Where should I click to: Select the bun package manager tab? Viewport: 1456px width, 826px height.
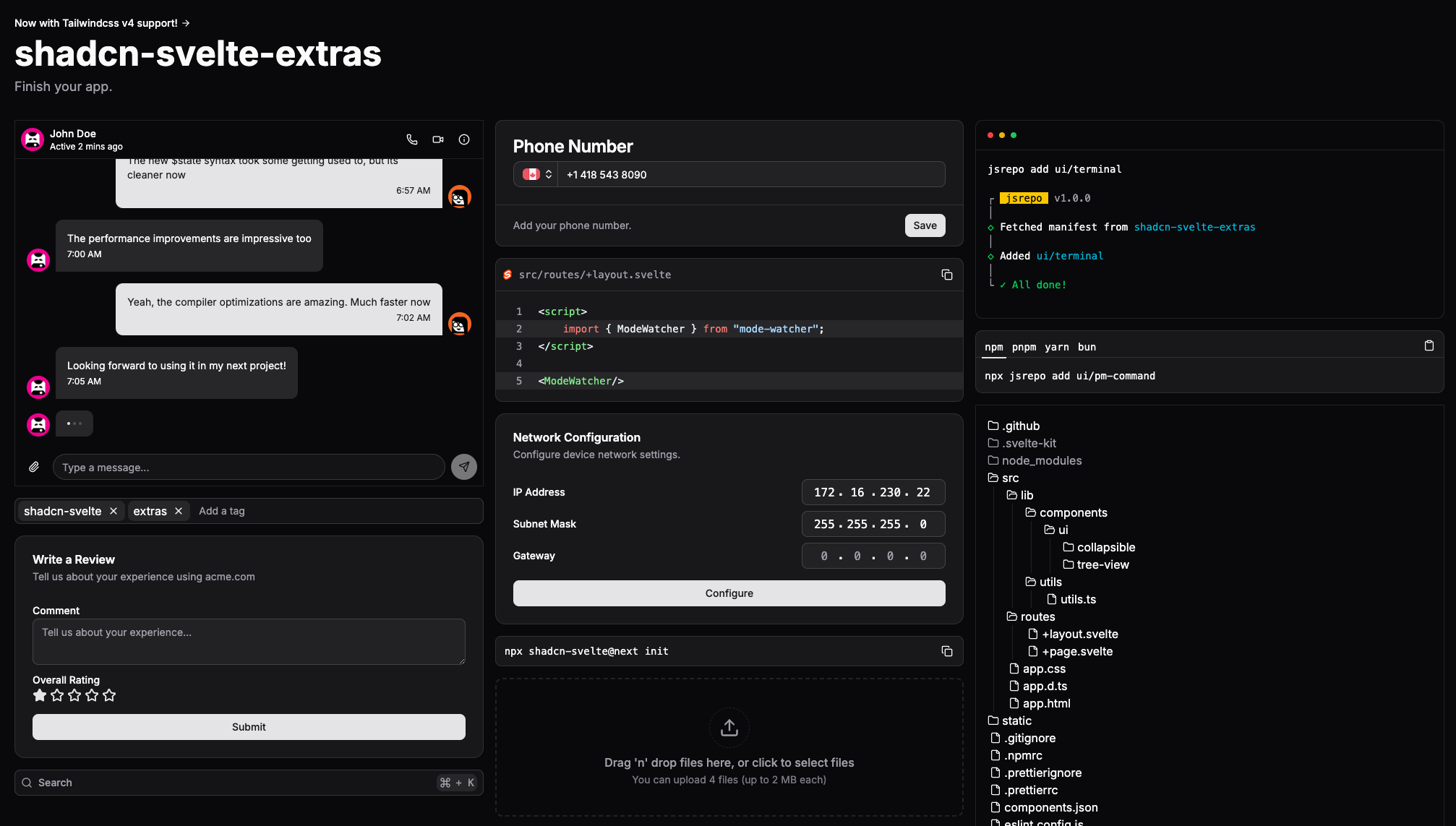pyautogui.click(x=1087, y=347)
